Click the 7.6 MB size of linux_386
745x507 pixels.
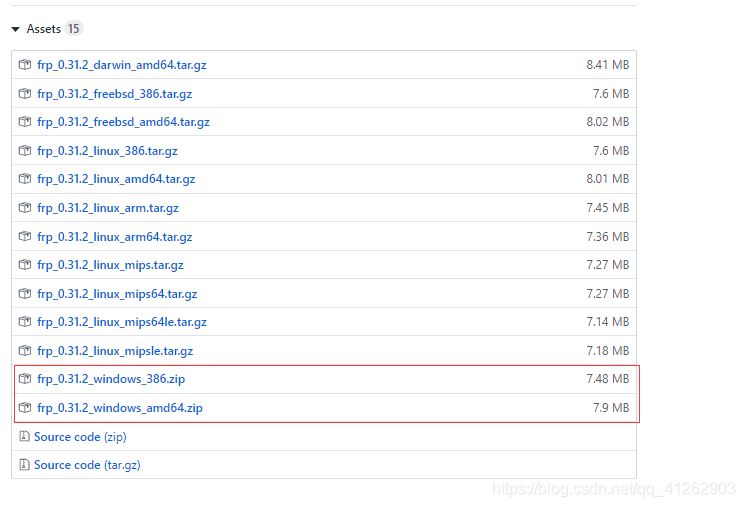(611, 151)
